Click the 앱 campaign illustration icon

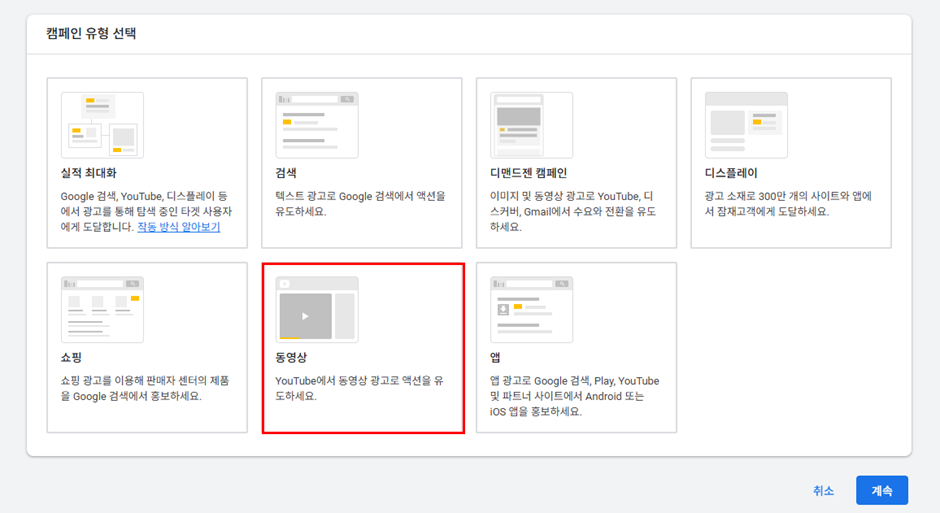coord(532,310)
